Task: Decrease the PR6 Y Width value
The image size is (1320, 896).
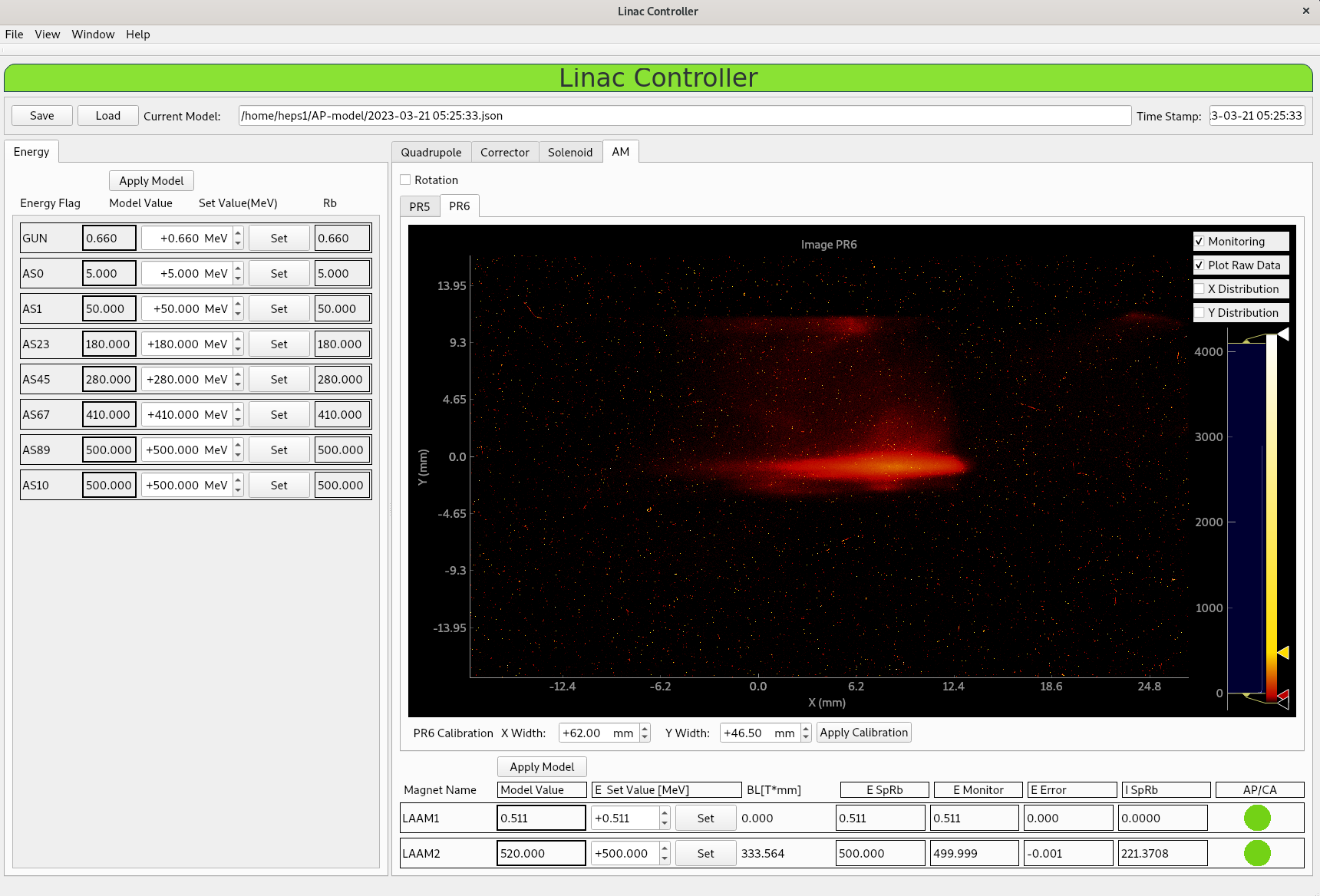Action: 806,738
